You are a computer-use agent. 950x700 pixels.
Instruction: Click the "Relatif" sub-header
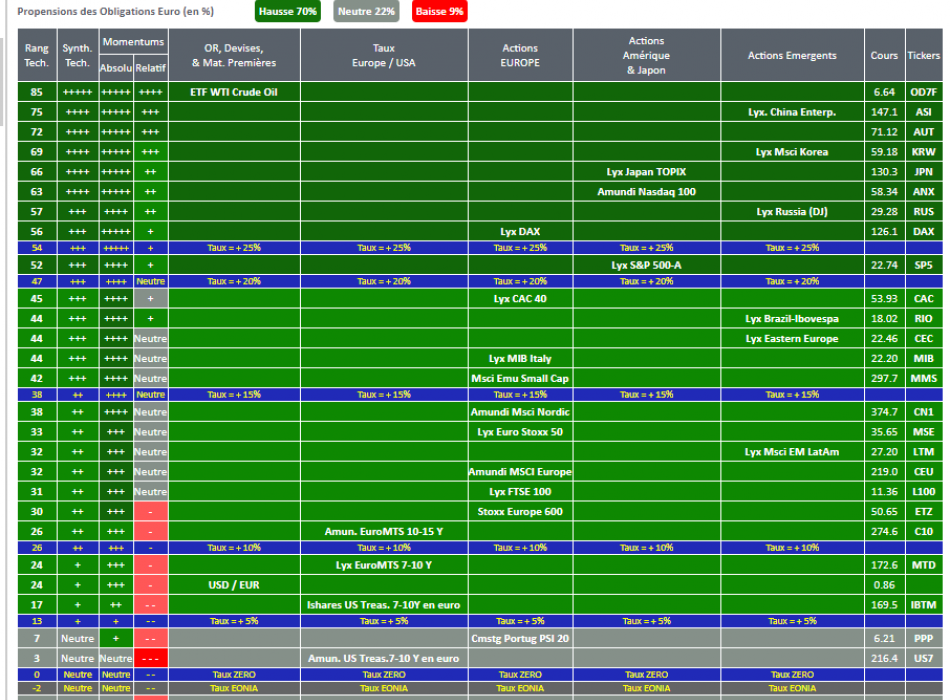(150, 68)
